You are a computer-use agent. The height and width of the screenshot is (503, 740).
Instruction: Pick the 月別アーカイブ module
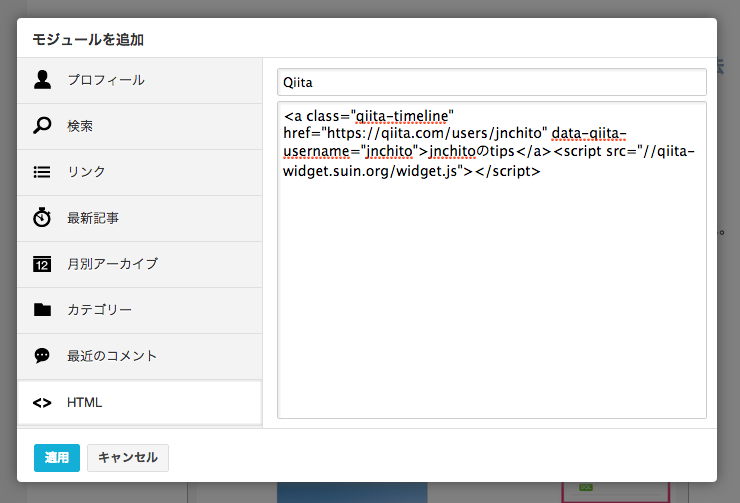point(140,265)
